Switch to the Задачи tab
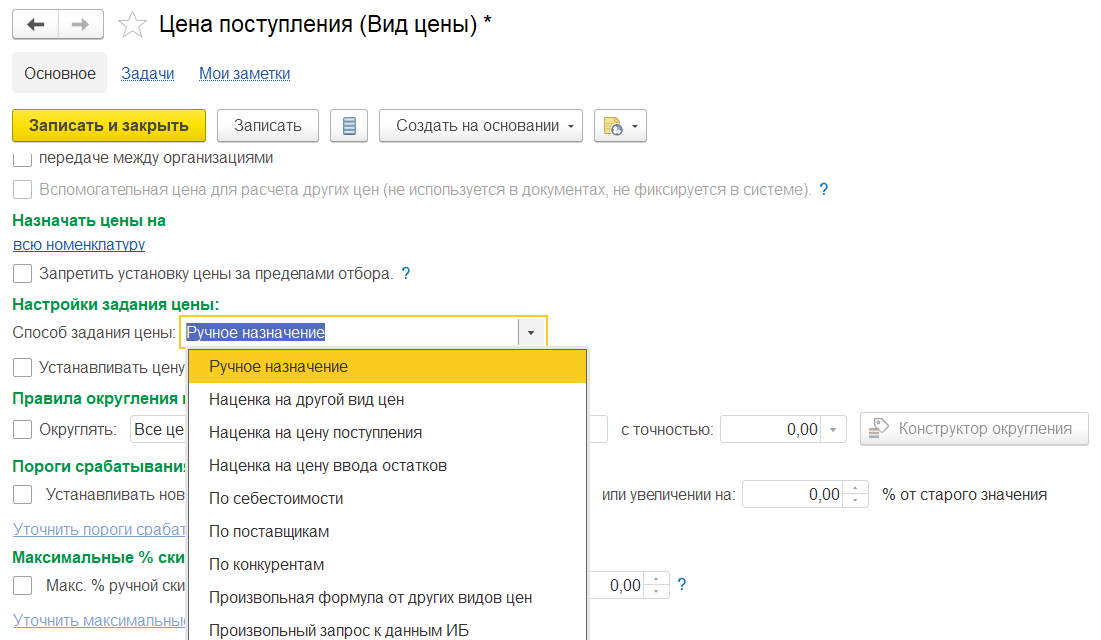This screenshot has width=1101, height=640. (148, 73)
